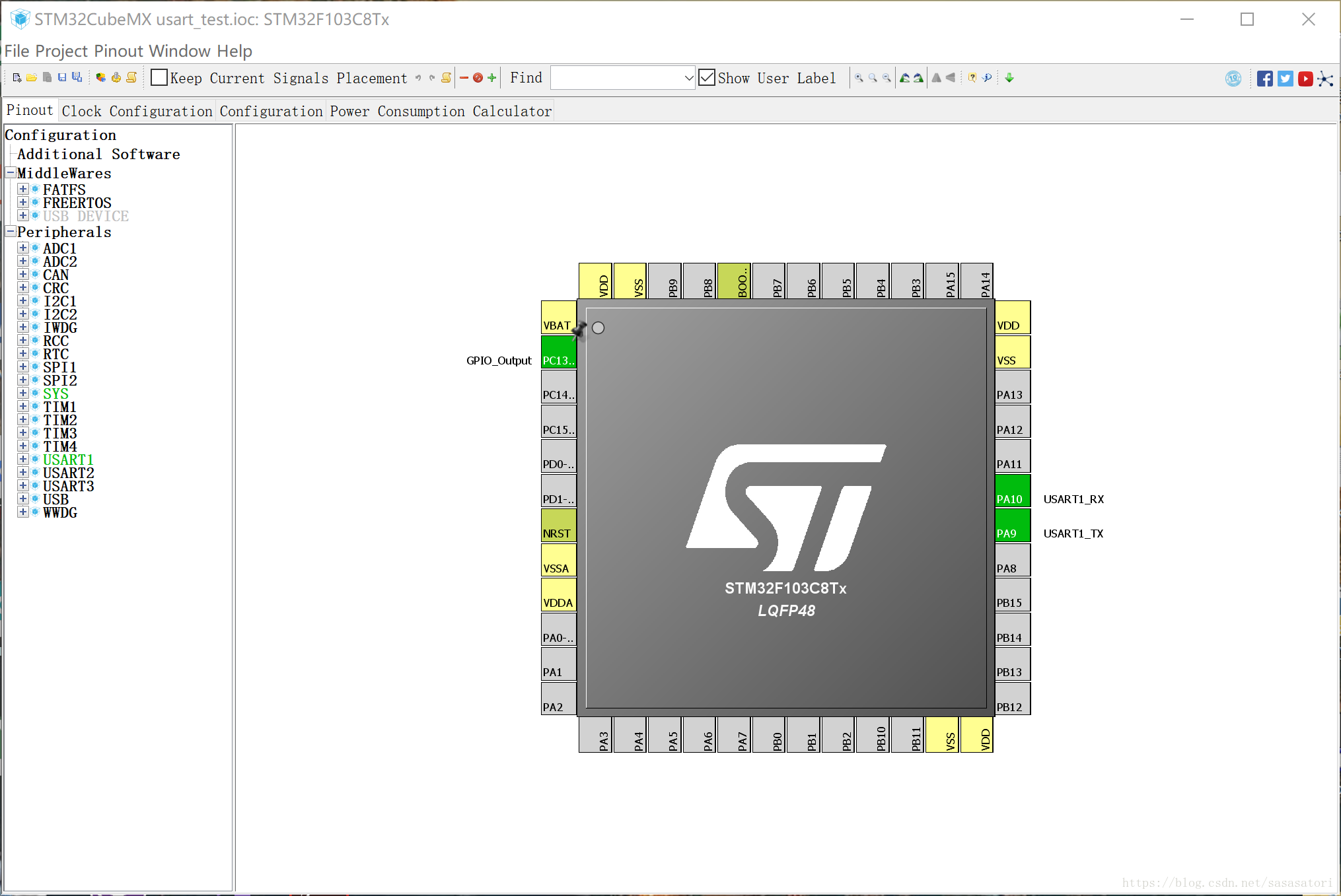Click the red minus collapse icon
This screenshot has width=1341, height=896.
(x=464, y=78)
